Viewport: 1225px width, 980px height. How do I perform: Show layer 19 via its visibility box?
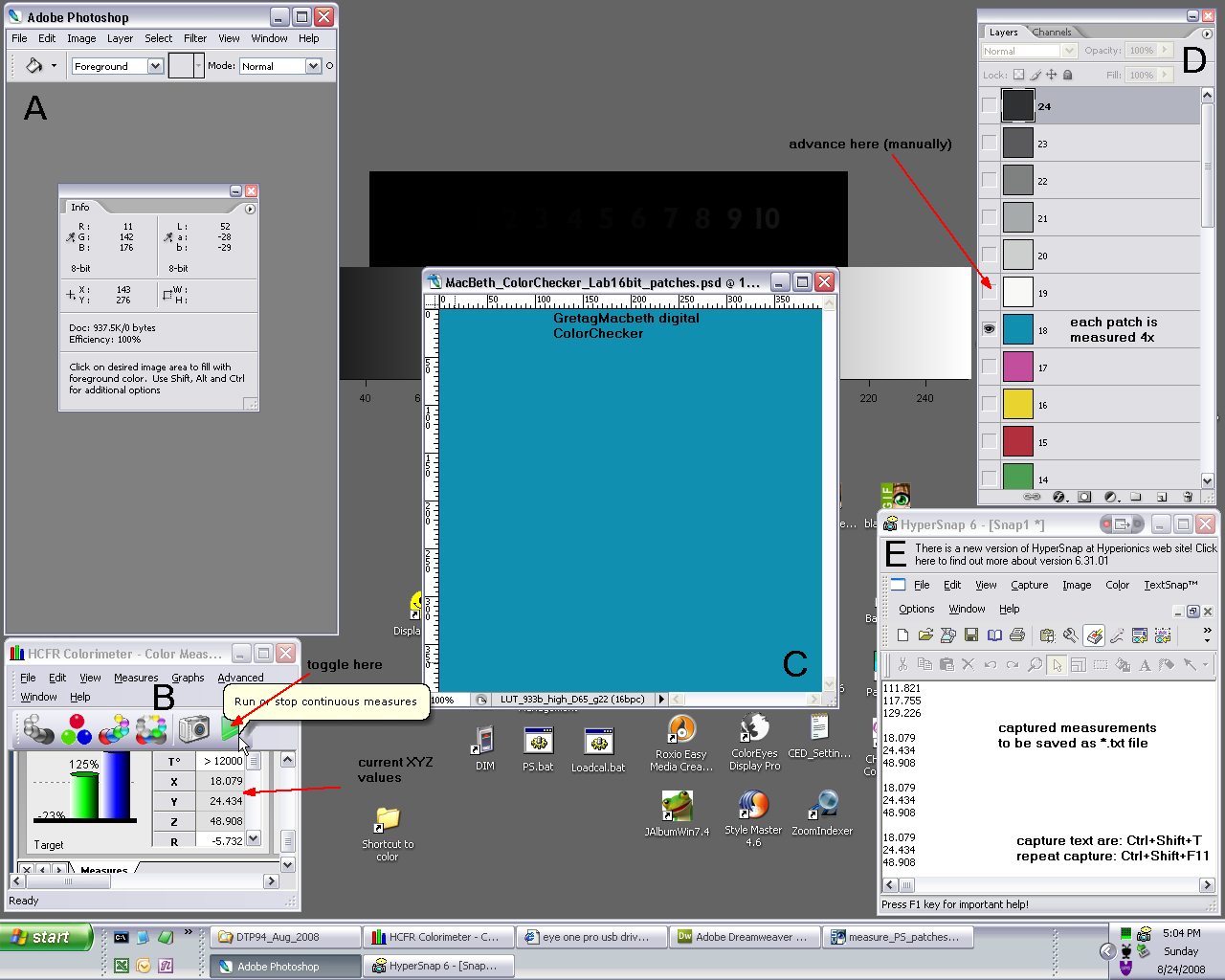[x=989, y=292]
